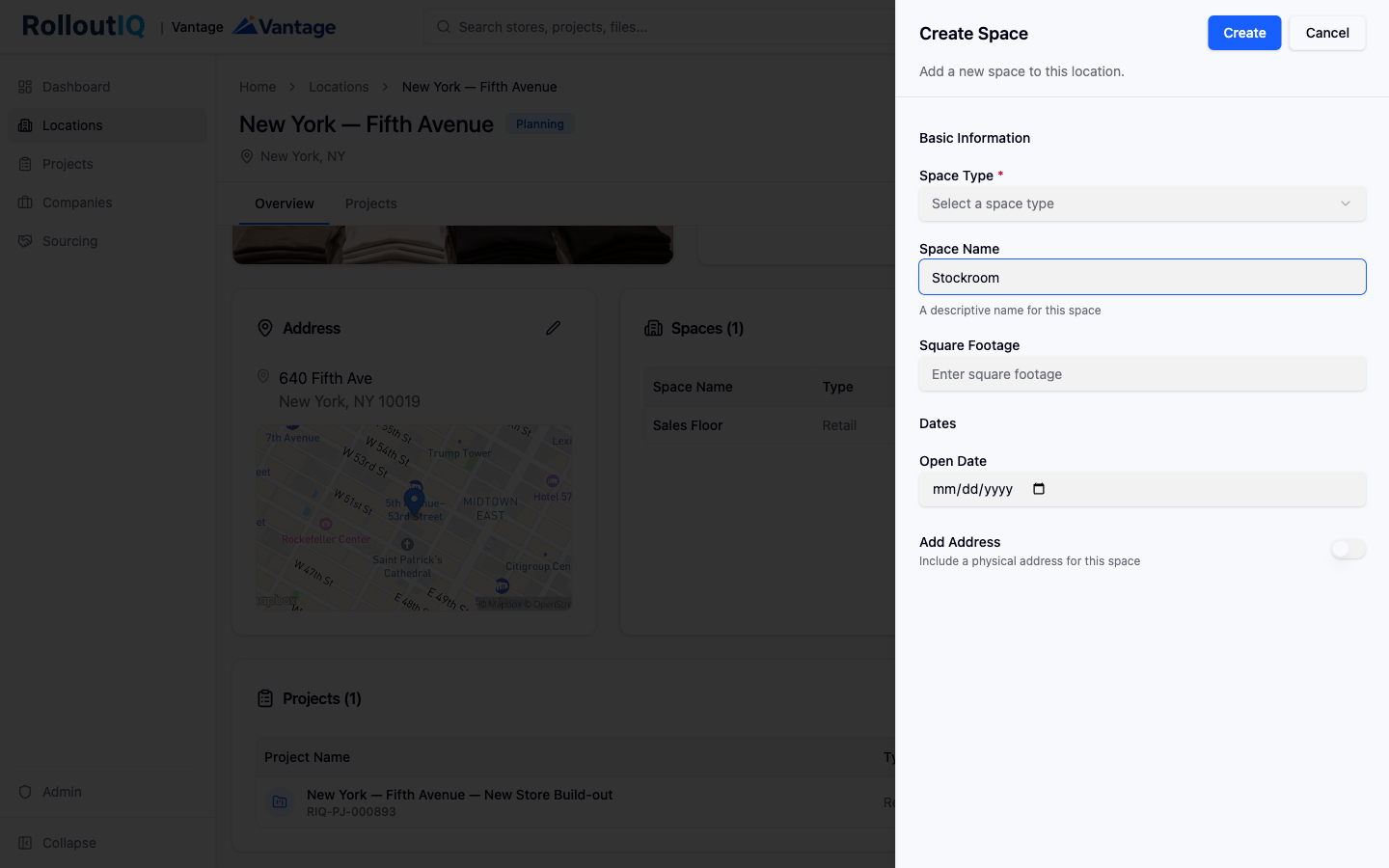
Task: Click the Projects (1) clipboard icon
Action: tap(265, 698)
